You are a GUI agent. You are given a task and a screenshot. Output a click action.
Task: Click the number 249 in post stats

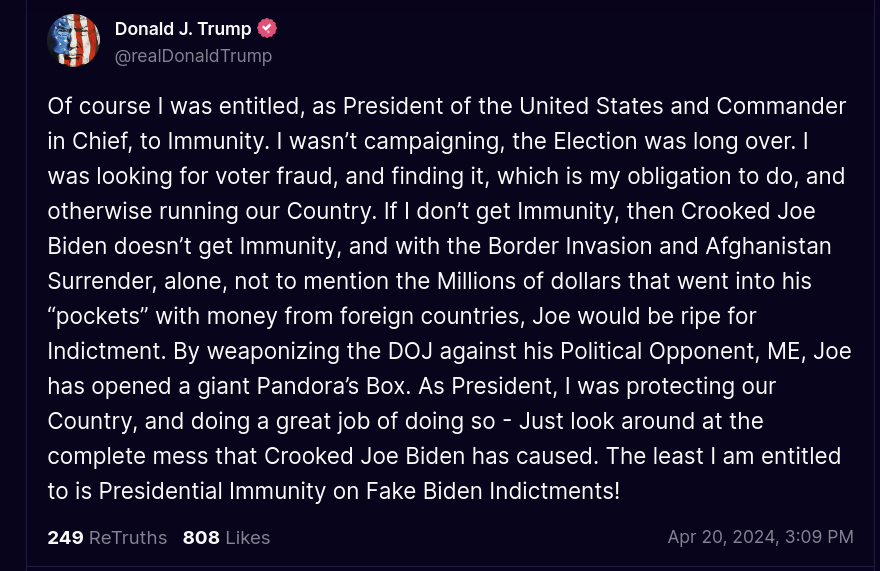66,537
